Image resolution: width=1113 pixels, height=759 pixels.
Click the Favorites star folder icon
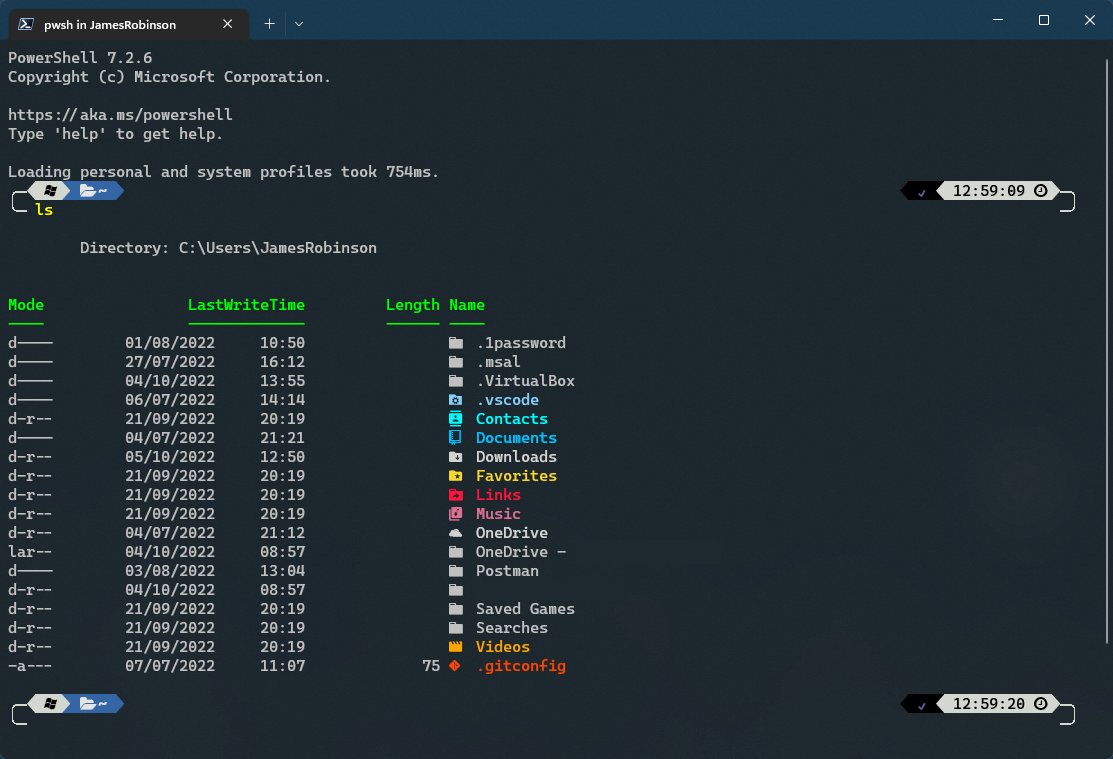pos(456,476)
